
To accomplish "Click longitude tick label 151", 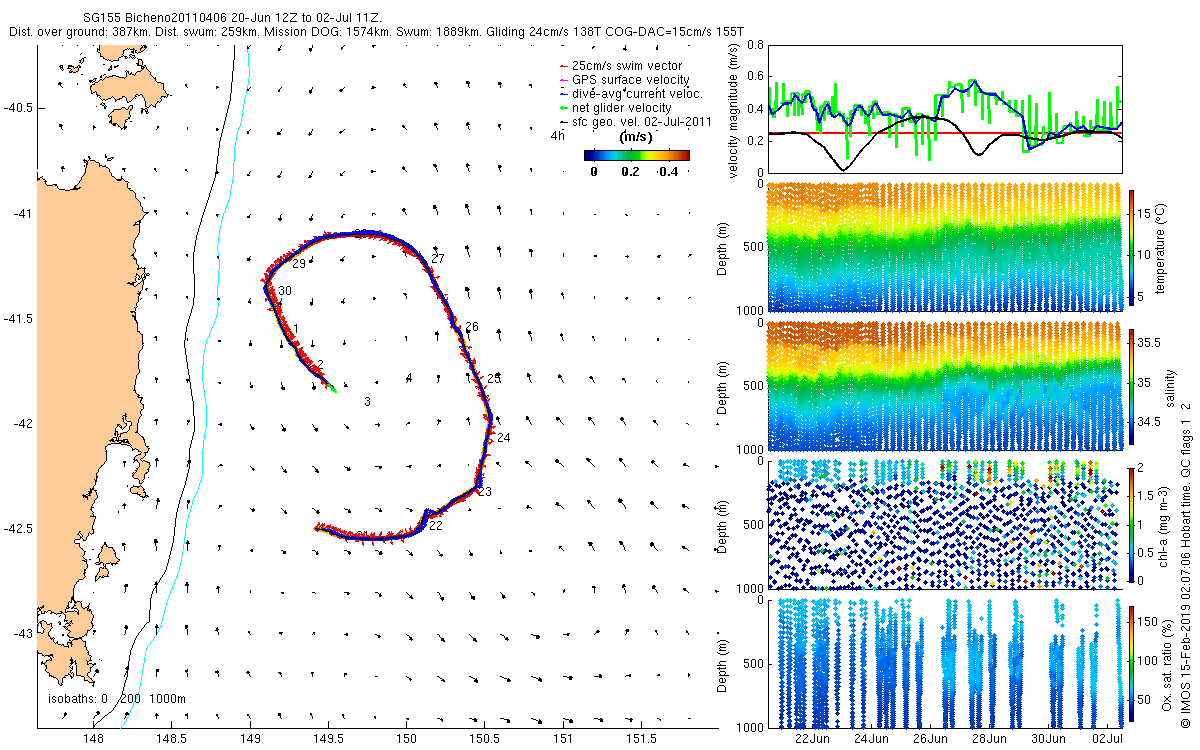I will pyautogui.click(x=563, y=739).
